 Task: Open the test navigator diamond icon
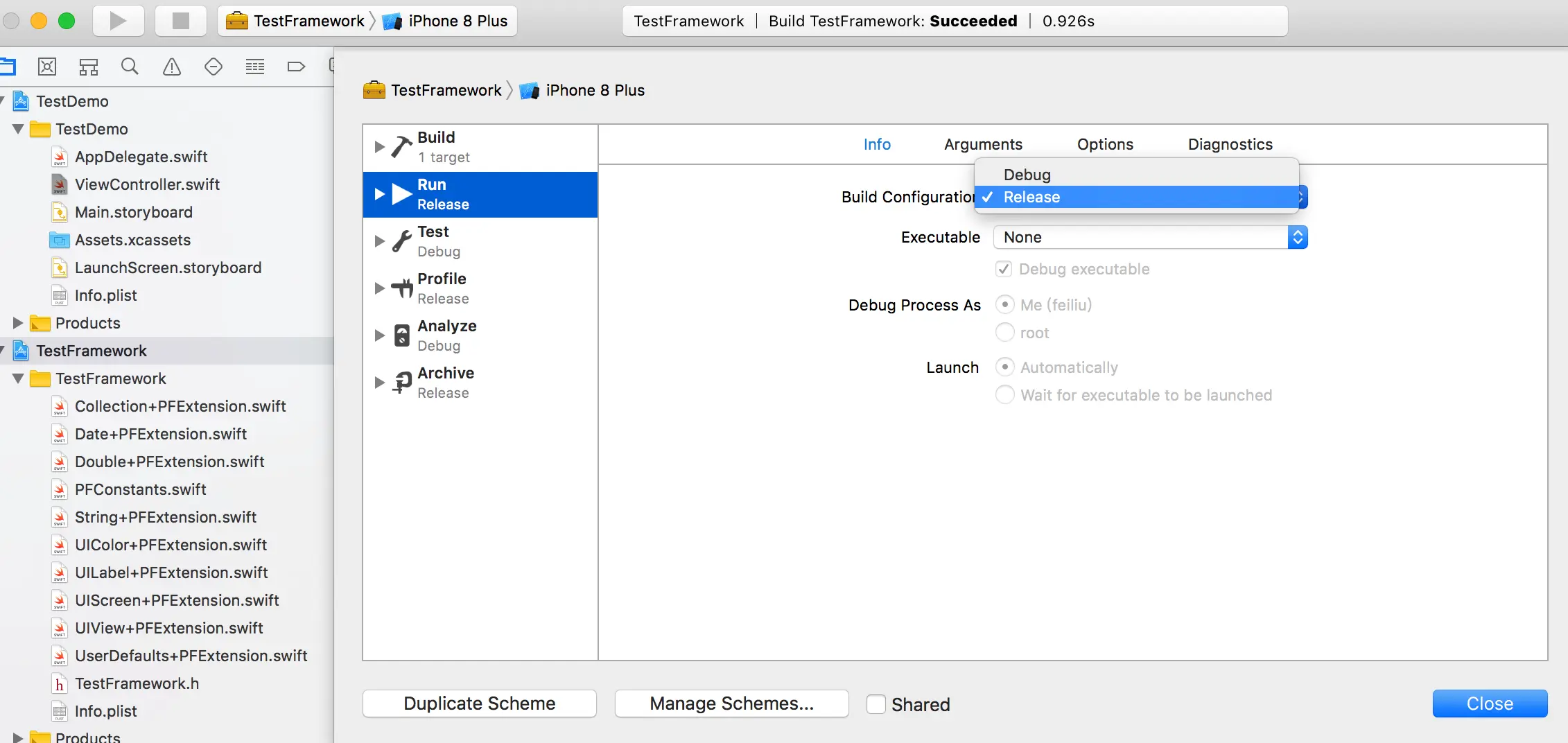click(x=214, y=67)
